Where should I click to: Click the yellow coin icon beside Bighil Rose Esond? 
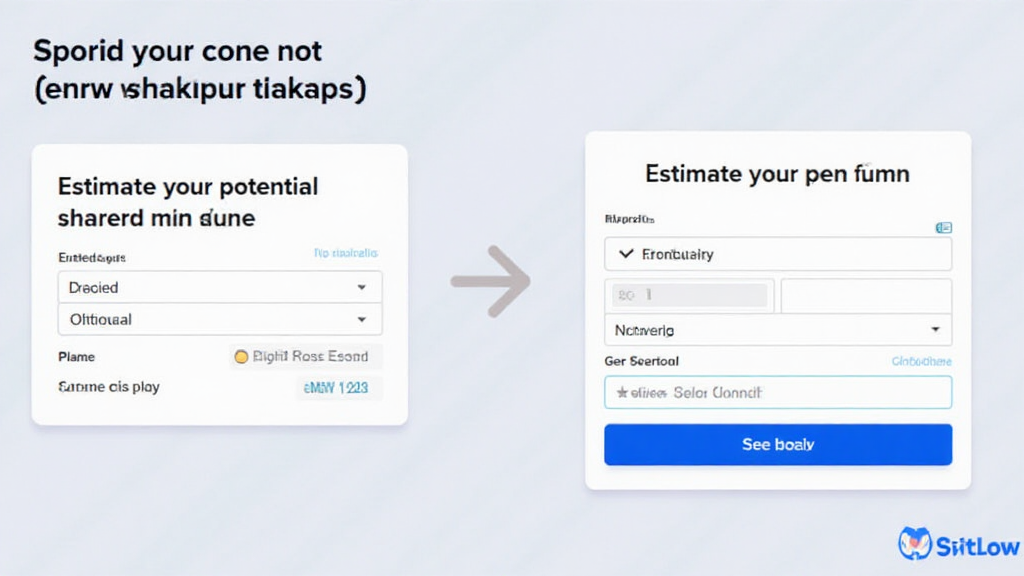pos(240,357)
